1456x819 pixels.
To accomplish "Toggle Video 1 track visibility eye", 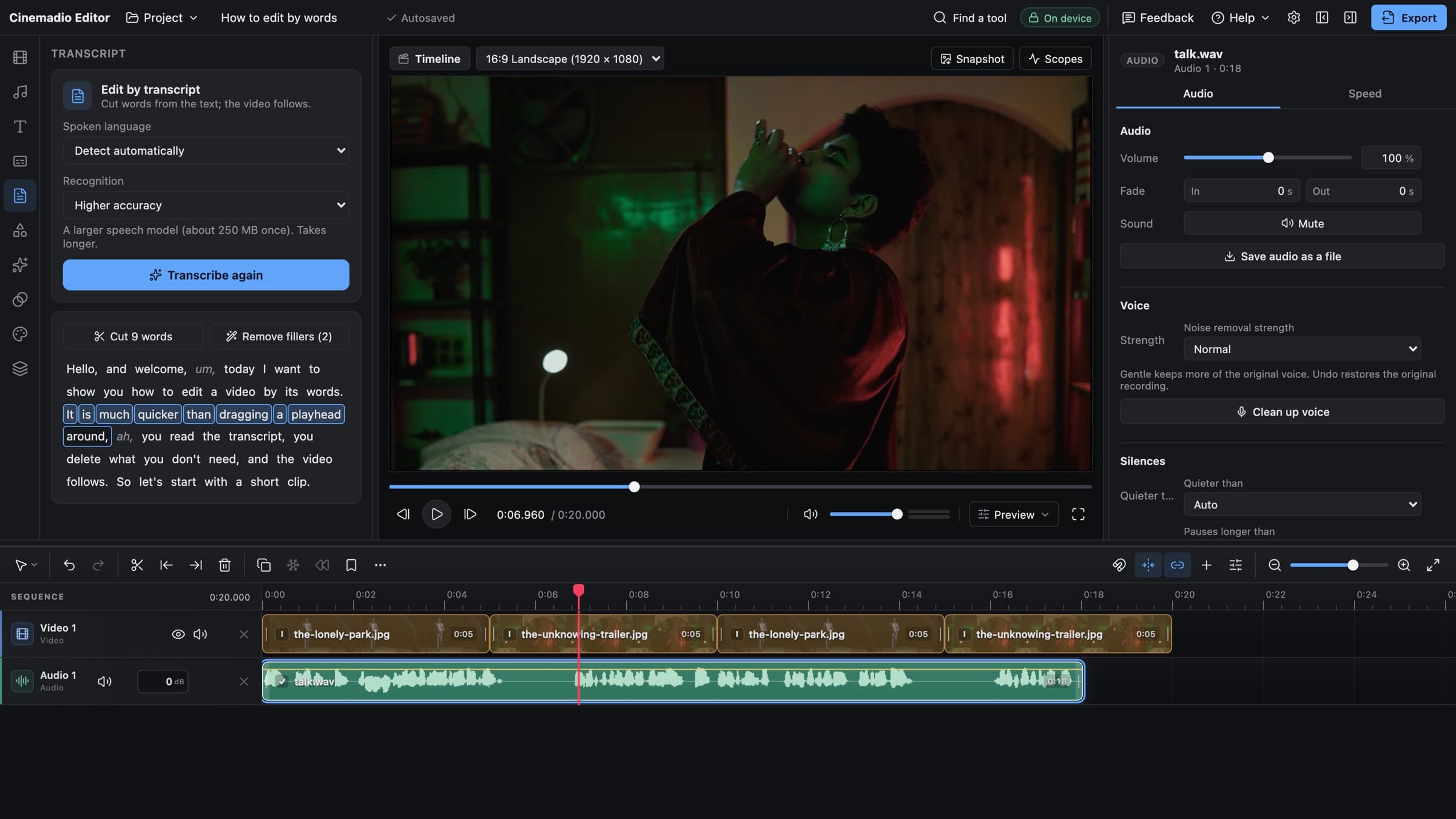I will pos(178,635).
